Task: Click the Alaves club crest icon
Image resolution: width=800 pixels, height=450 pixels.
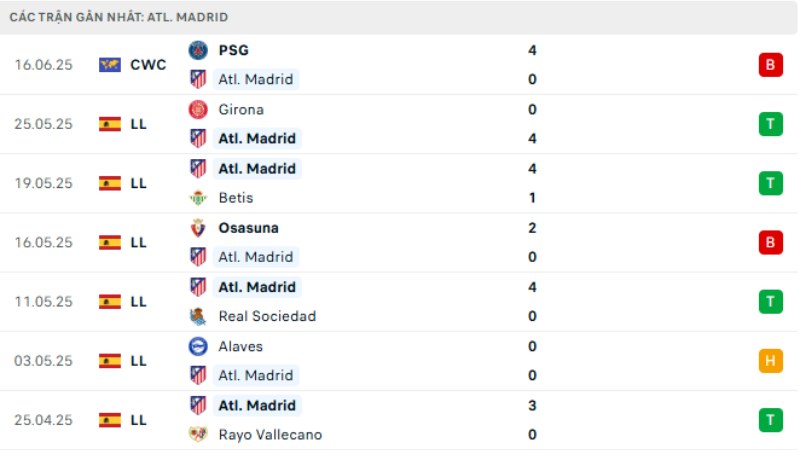Action: [198, 346]
